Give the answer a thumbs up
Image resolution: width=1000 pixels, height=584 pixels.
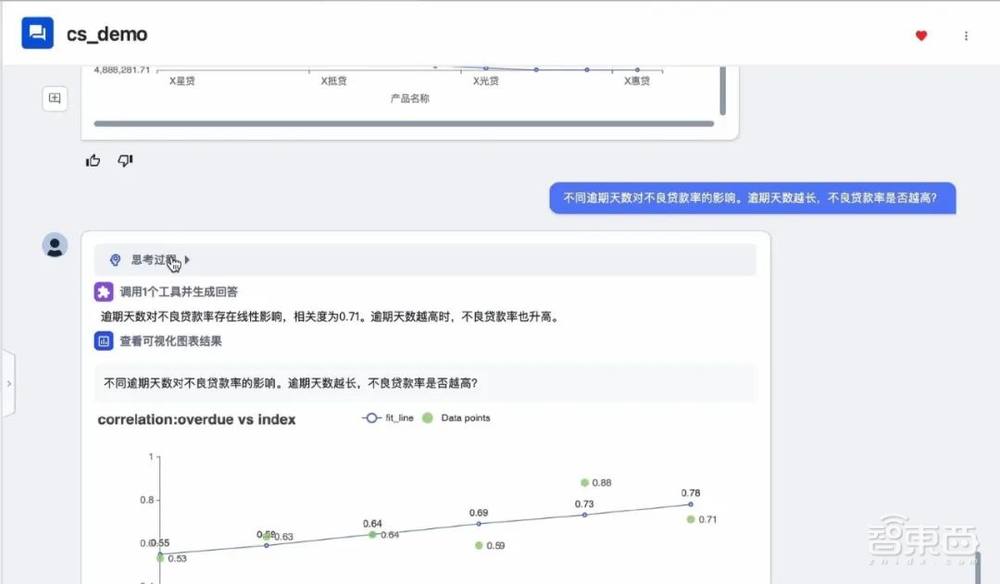pyautogui.click(x=93, y=160)
